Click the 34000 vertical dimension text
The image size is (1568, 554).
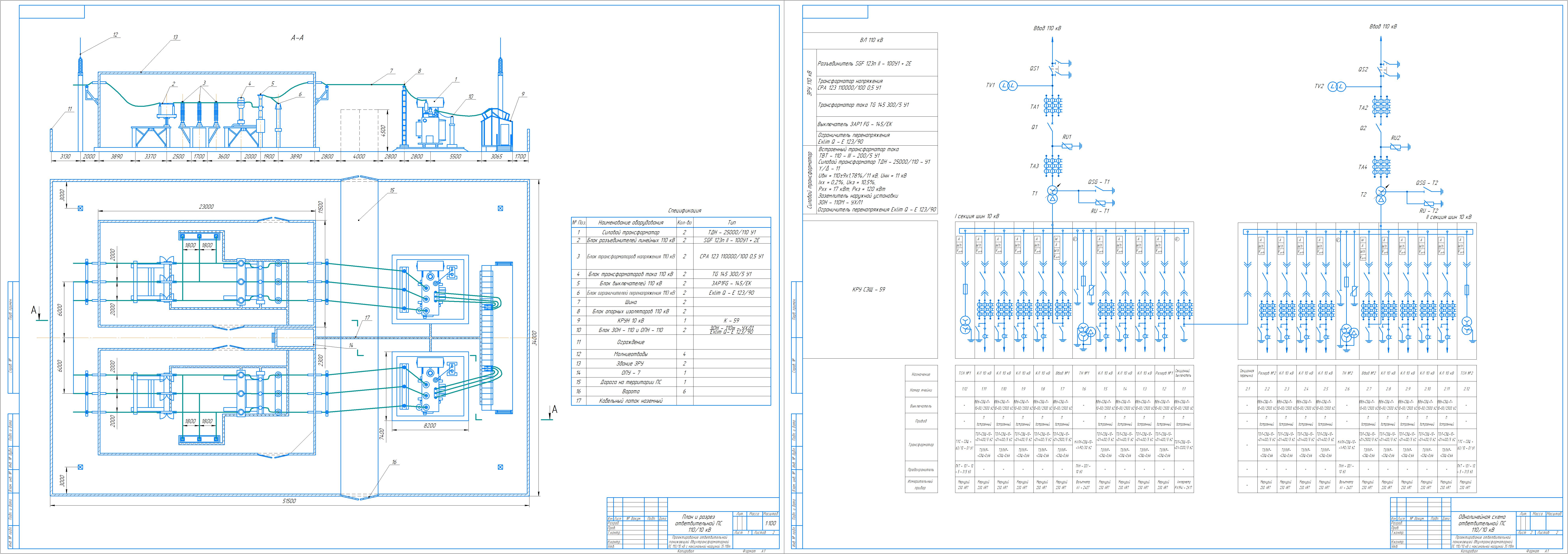(x=534, y=338)
